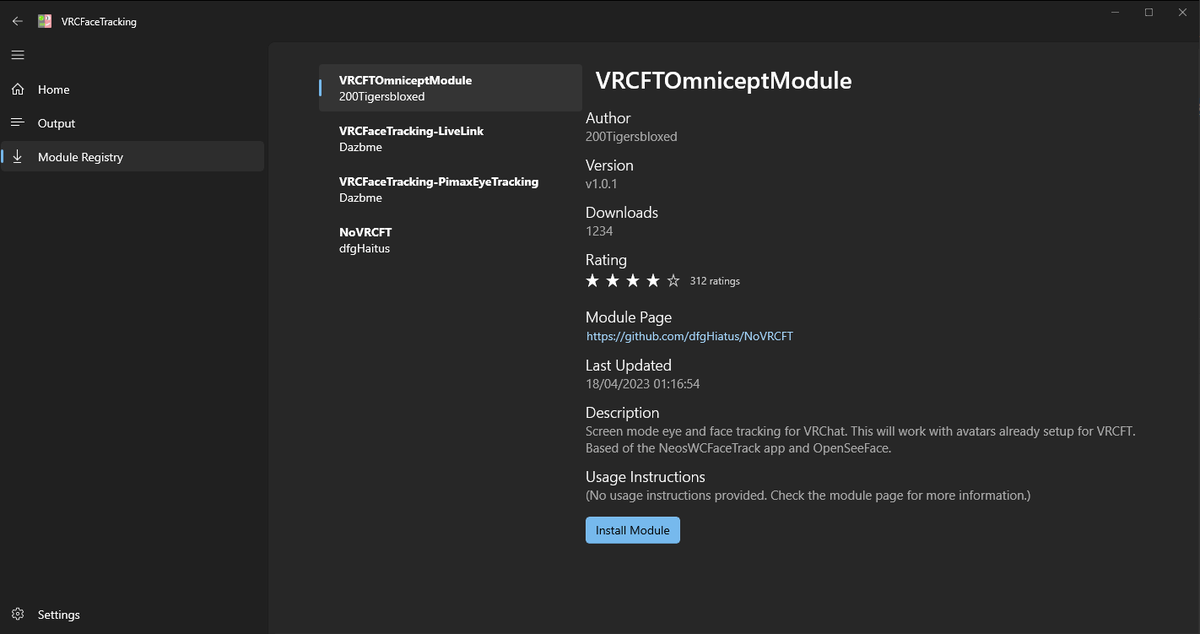1200x634 pixels.
Task: Select NoVRCFT module by dfgHaitus
Action: pos(450,240)
